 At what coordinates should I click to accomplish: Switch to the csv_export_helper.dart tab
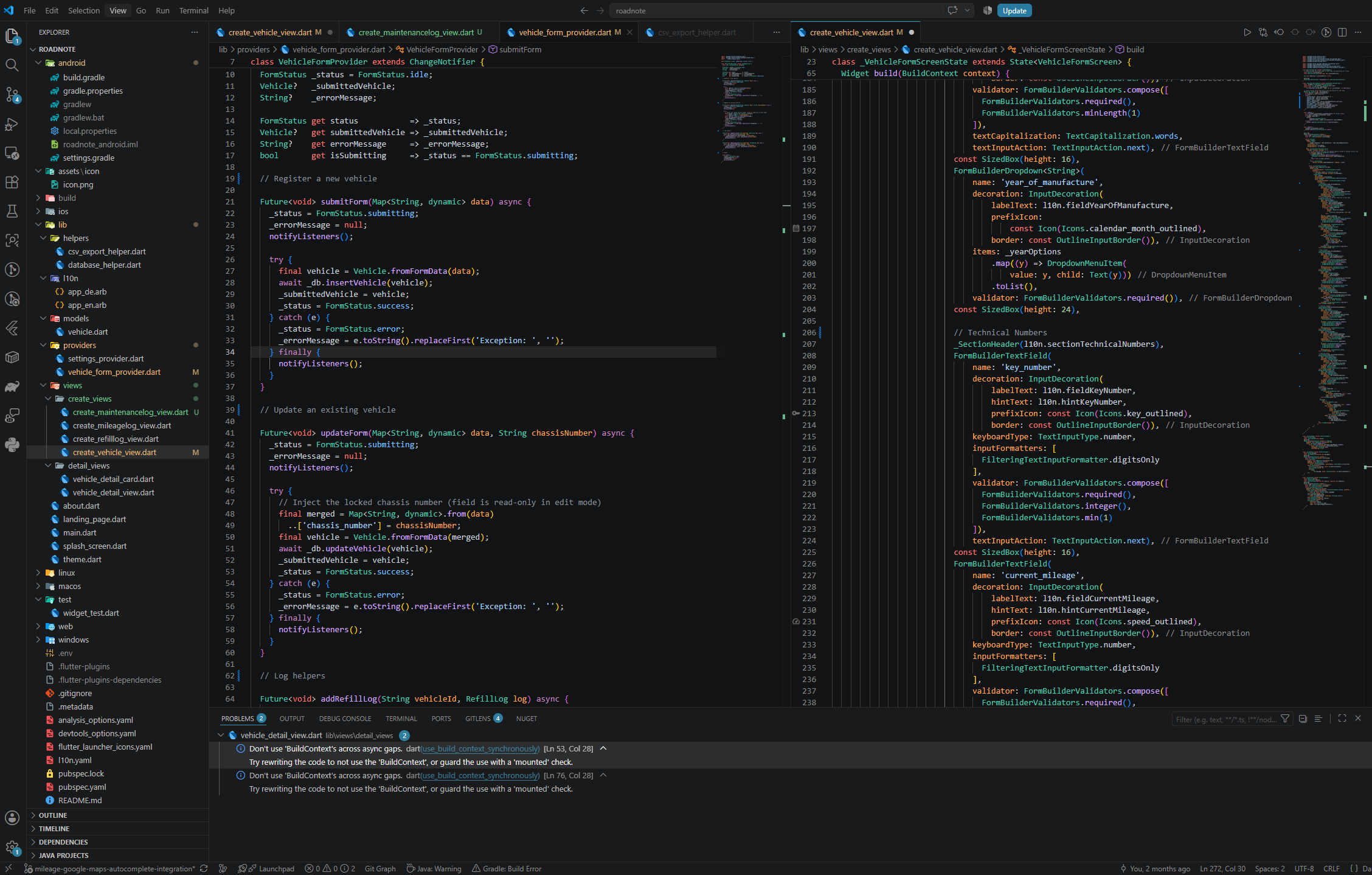click(x=696, y=32)
